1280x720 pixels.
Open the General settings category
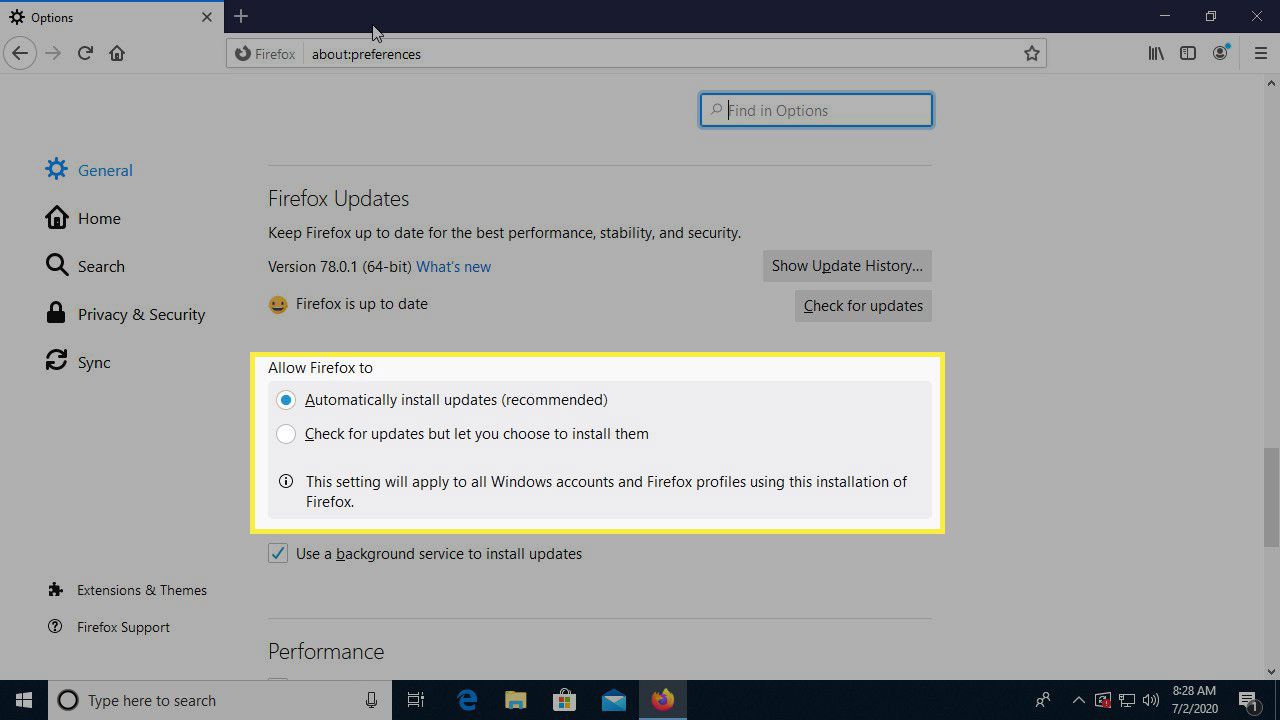(x=89, y=170)
